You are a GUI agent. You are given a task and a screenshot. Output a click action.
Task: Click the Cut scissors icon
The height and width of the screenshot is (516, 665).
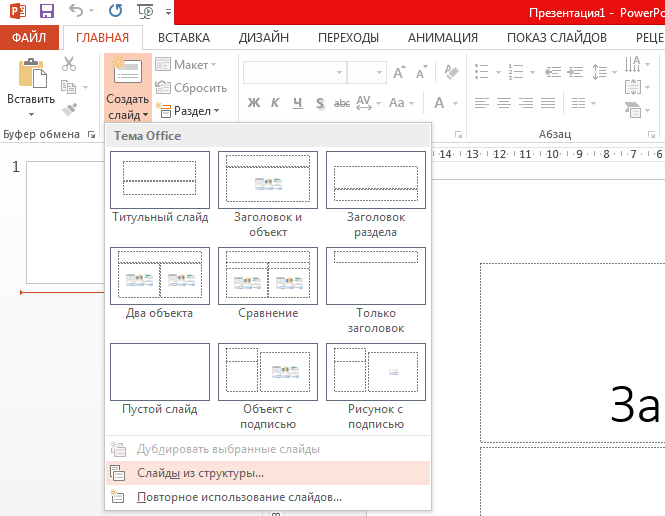point(69,64)
